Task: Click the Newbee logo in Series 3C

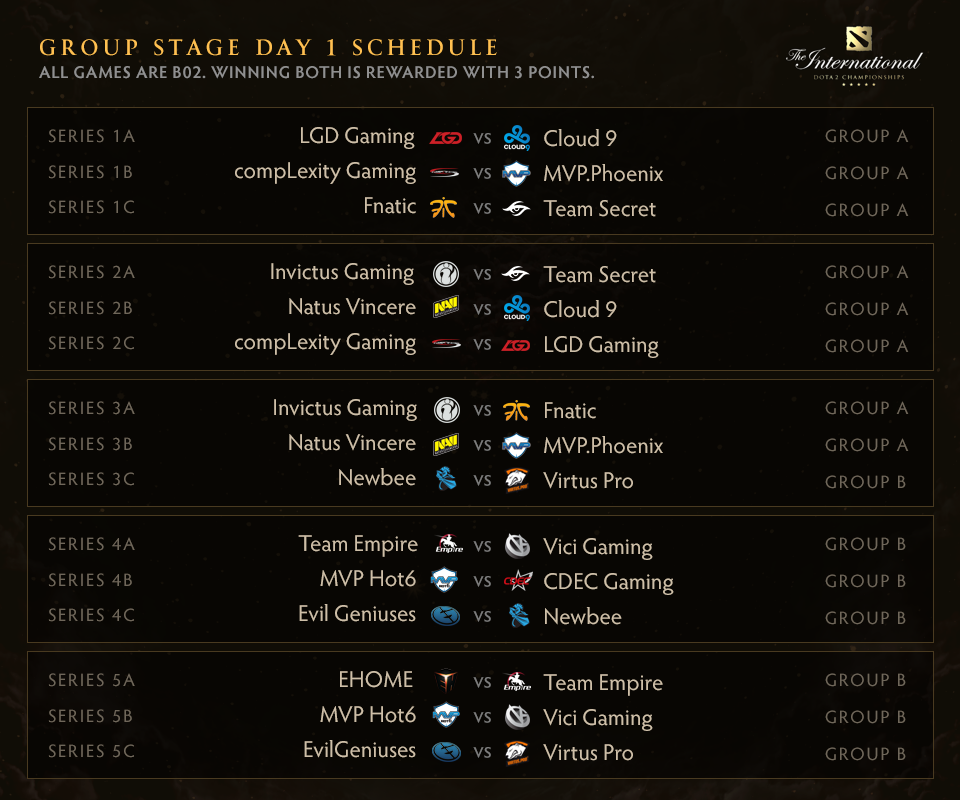Action: (445, 480)
